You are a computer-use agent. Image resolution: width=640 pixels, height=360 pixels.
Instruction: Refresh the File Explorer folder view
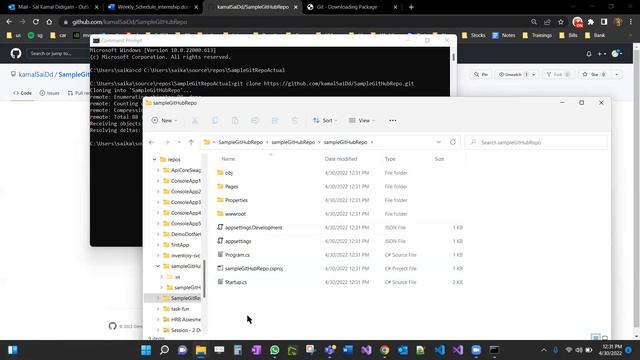click(453, 142)
